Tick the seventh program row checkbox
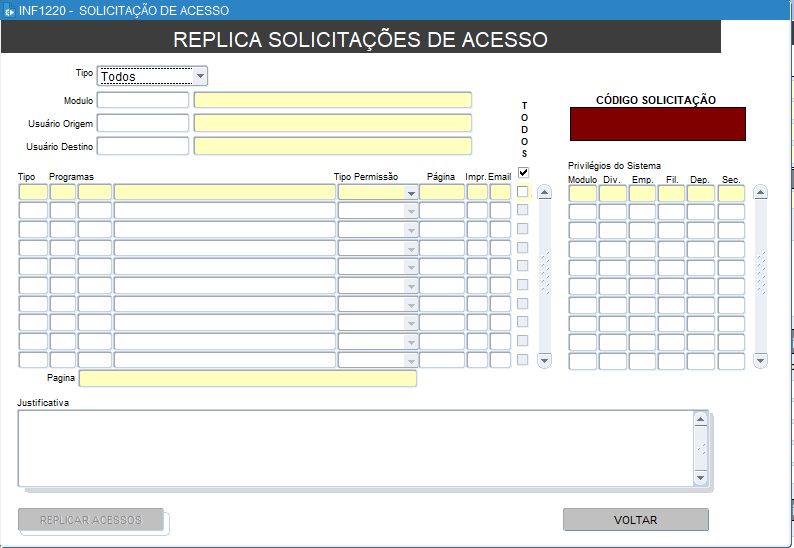 [x=523, y=303]
